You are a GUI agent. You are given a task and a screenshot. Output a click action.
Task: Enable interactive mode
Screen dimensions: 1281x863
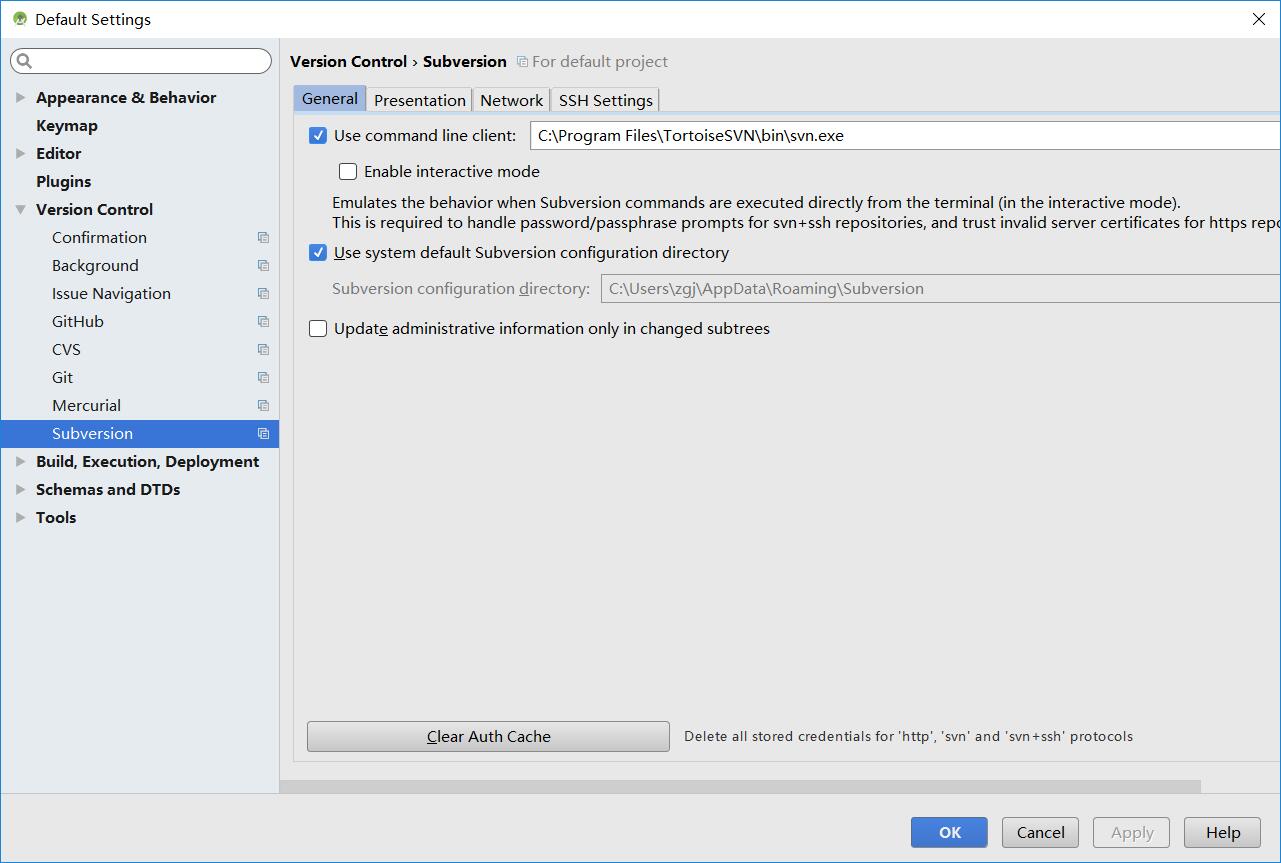(x=347, y=171)
